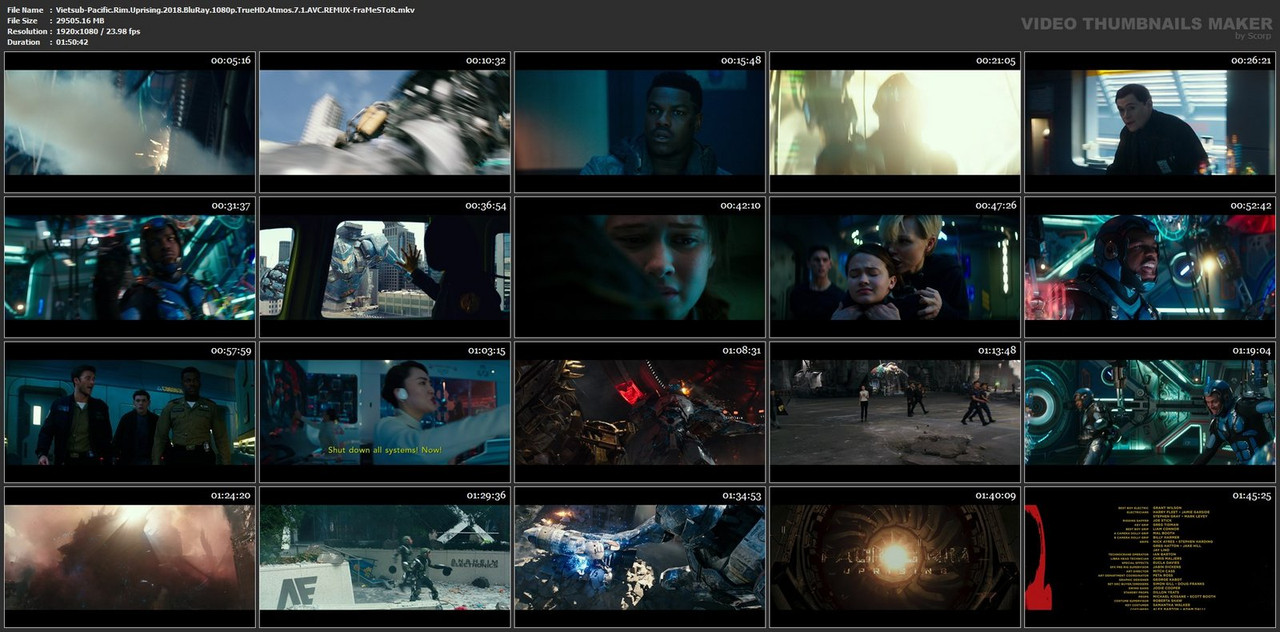Select the thumbnail at 00:05:16
The image size is (1280, 632).
(x=130, y=121)
